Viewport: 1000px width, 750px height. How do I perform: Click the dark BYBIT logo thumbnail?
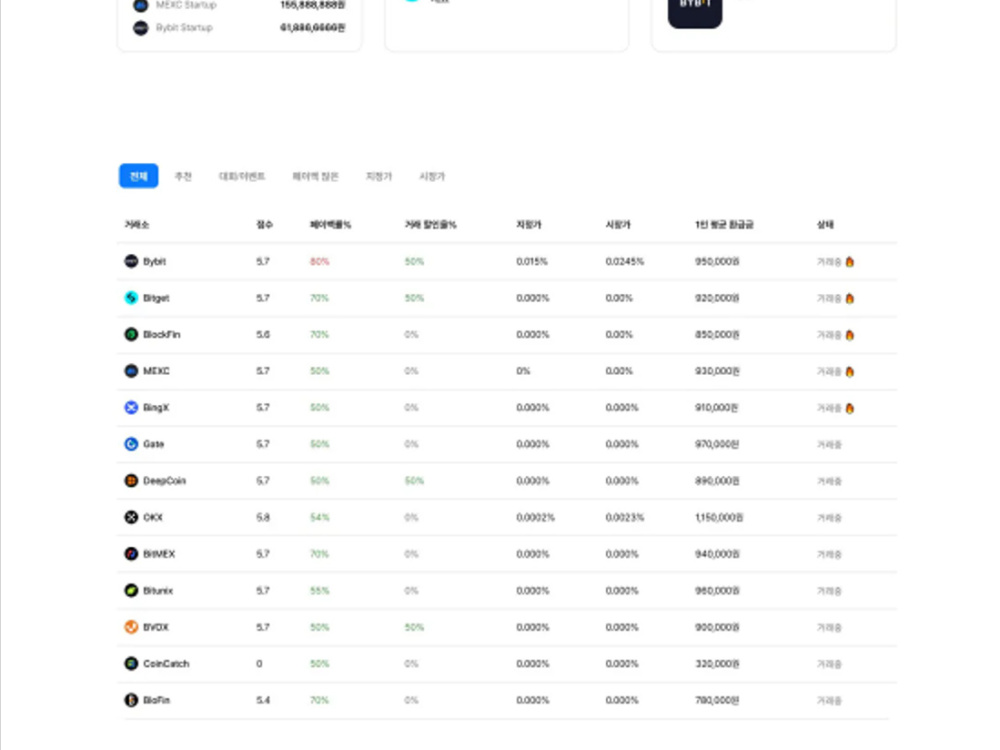tap(695, 13)
